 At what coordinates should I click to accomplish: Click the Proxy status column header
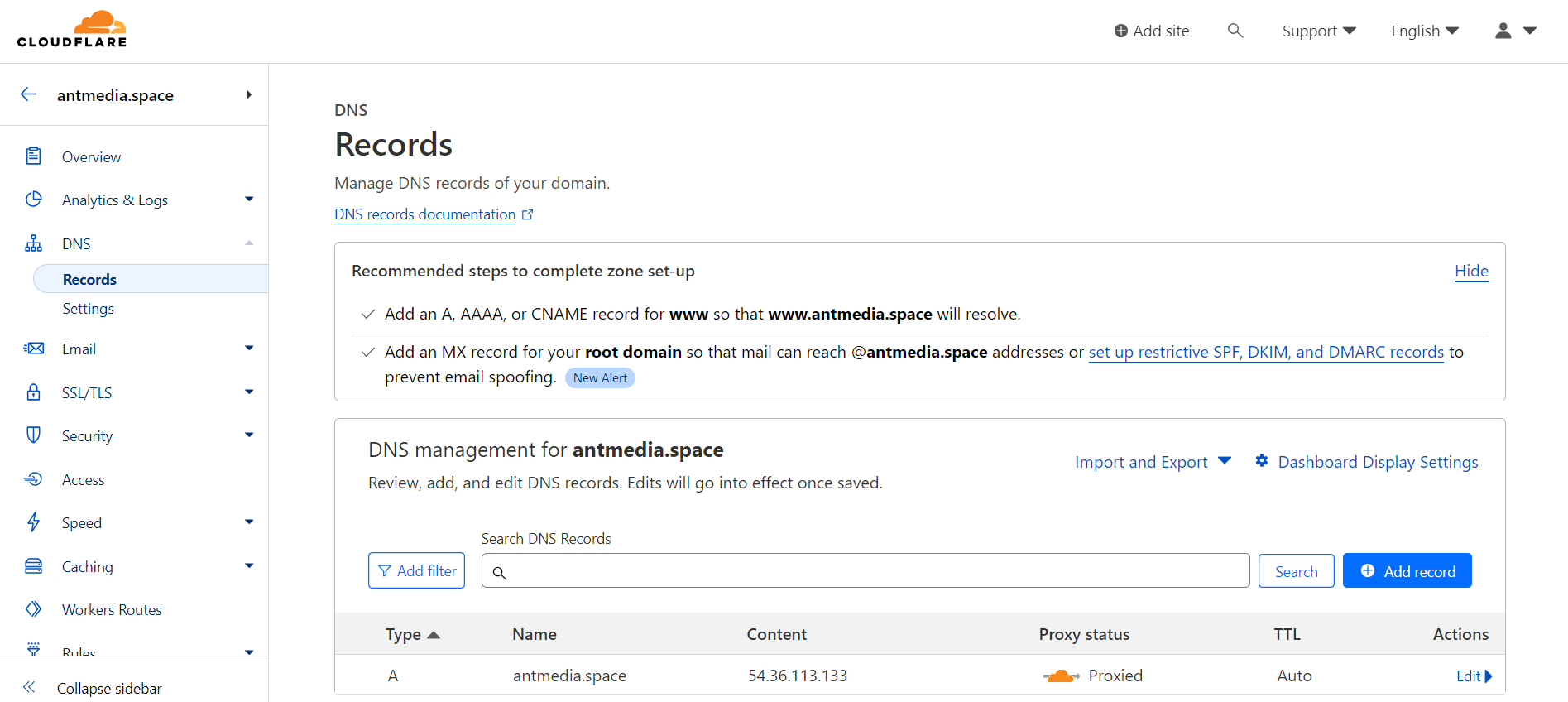pos(1084,634)
